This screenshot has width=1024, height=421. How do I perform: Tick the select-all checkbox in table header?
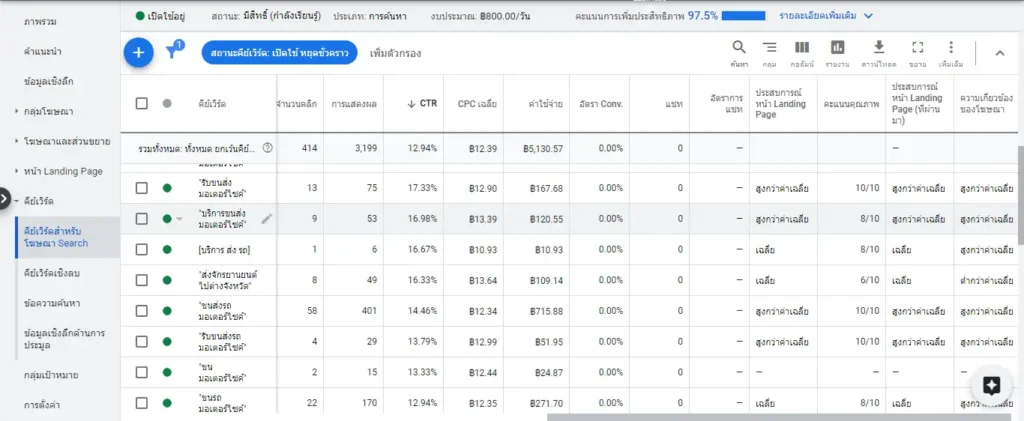(141, 103)
